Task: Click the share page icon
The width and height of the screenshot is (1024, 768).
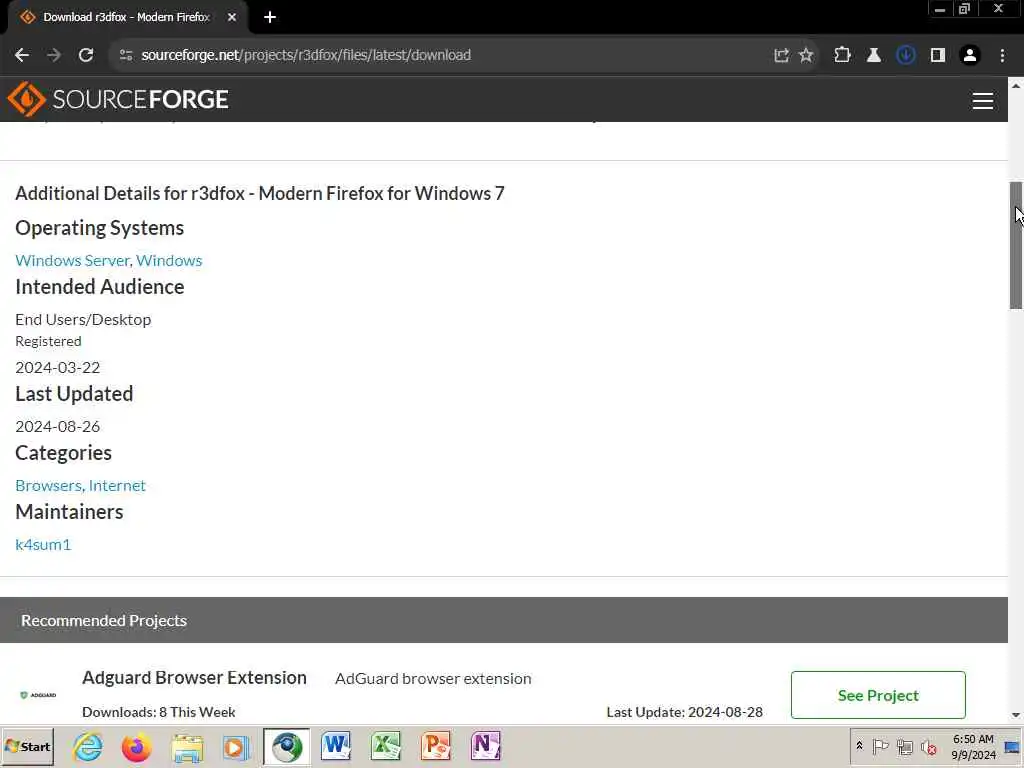Action: click(x=781, y=56)
